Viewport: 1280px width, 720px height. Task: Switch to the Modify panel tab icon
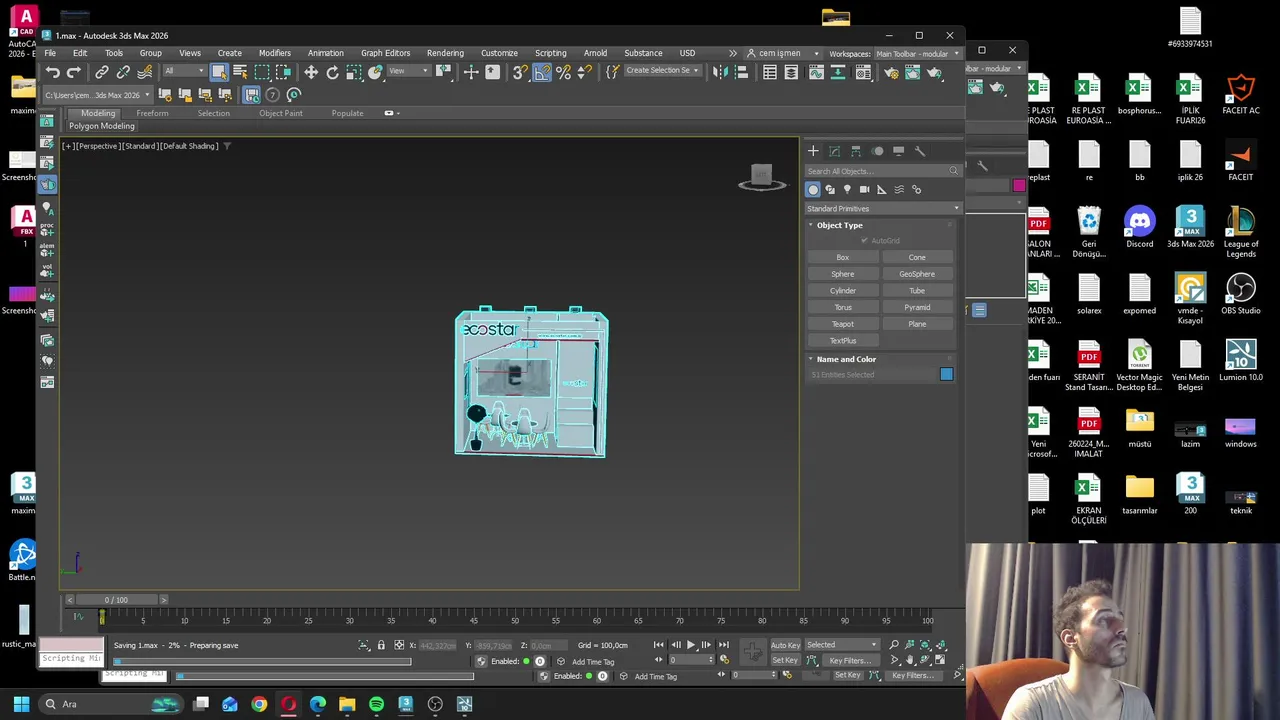click(834, 151)
